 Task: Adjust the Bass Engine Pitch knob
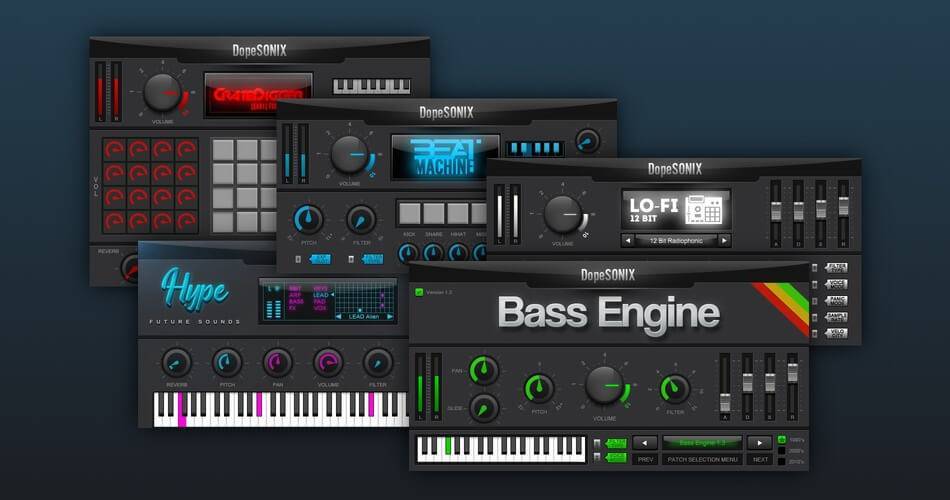pyautogui.click(x=539, y=388)
